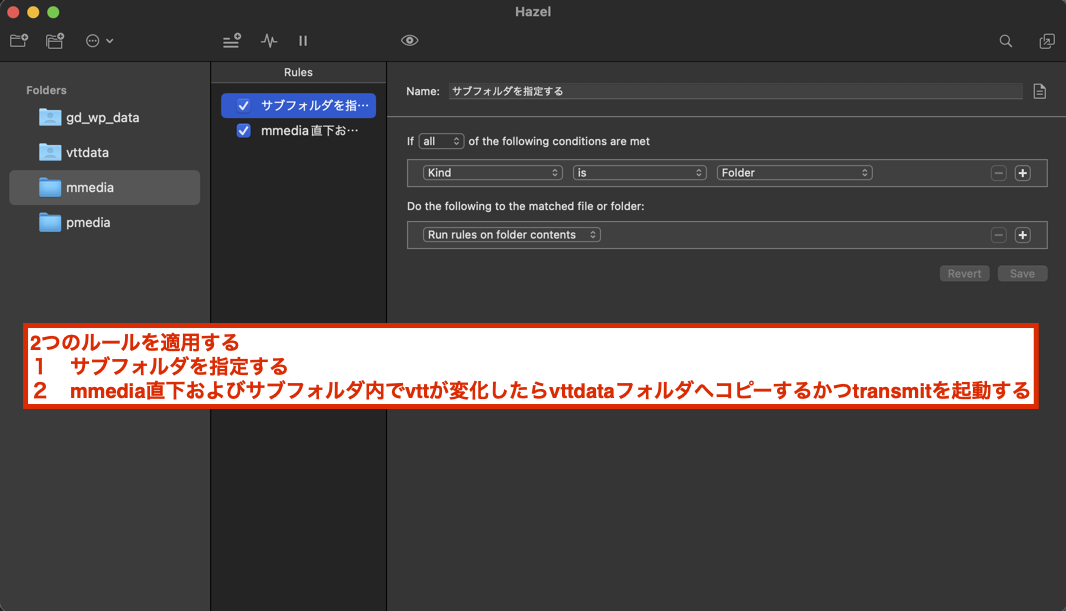Open the 'Run rules on folder contents' dropdown
The height and width of the screenshot is (611, 1066).
[x=512, y=235]
